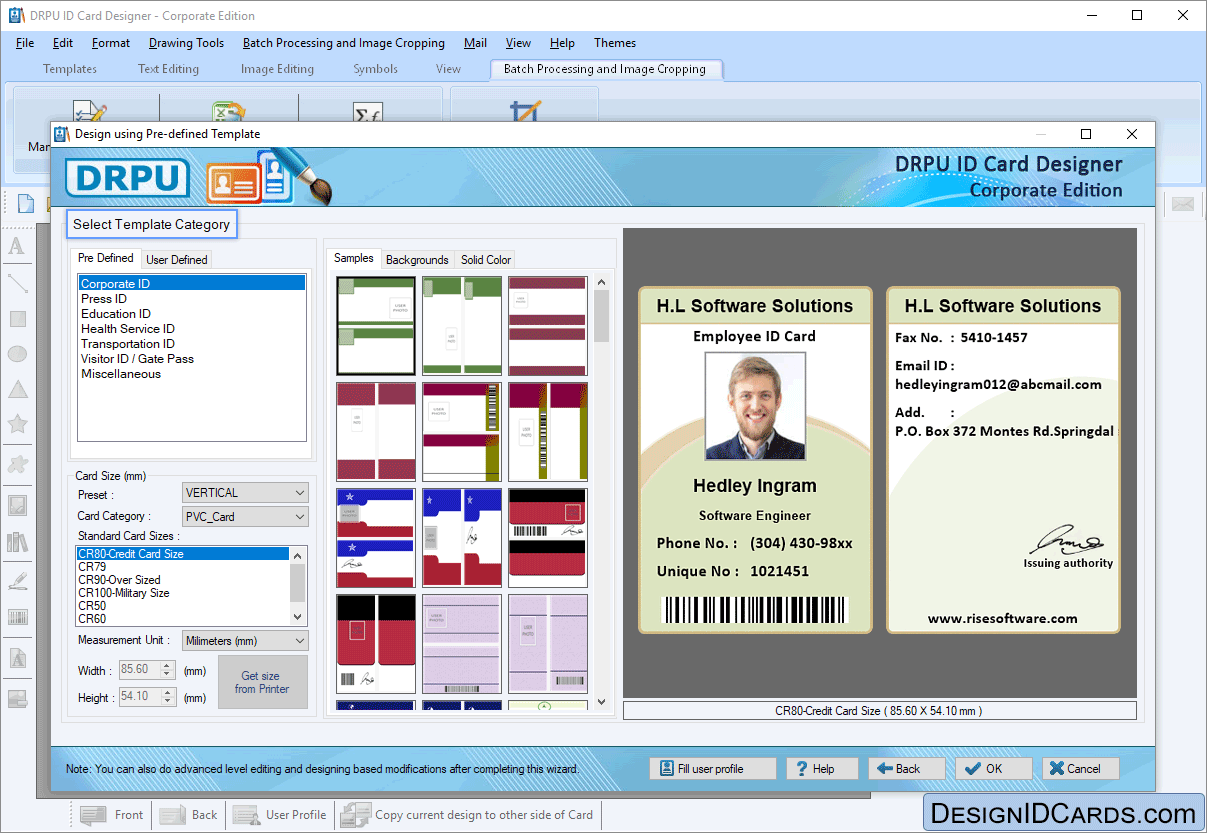Click the Cancel button
Viewport: 1207px width, 833px height.
[1080, 769]
